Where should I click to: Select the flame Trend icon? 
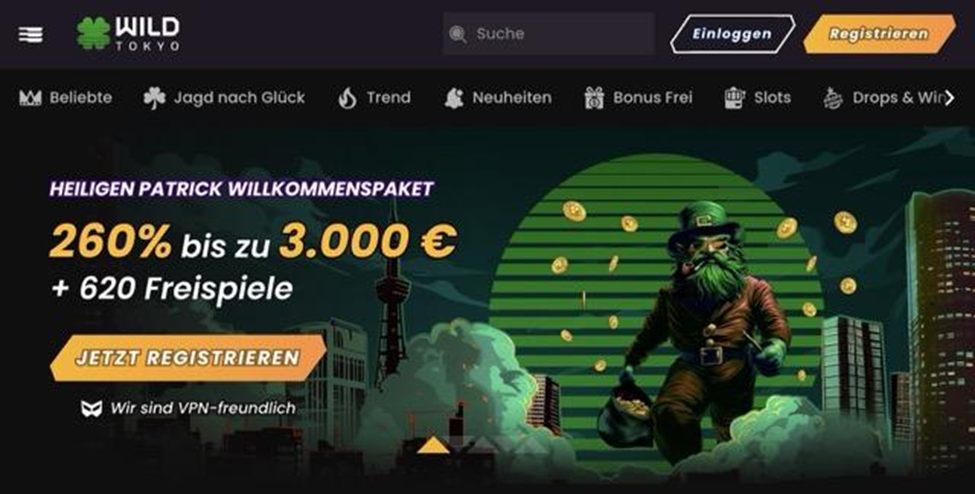point(347,98)
